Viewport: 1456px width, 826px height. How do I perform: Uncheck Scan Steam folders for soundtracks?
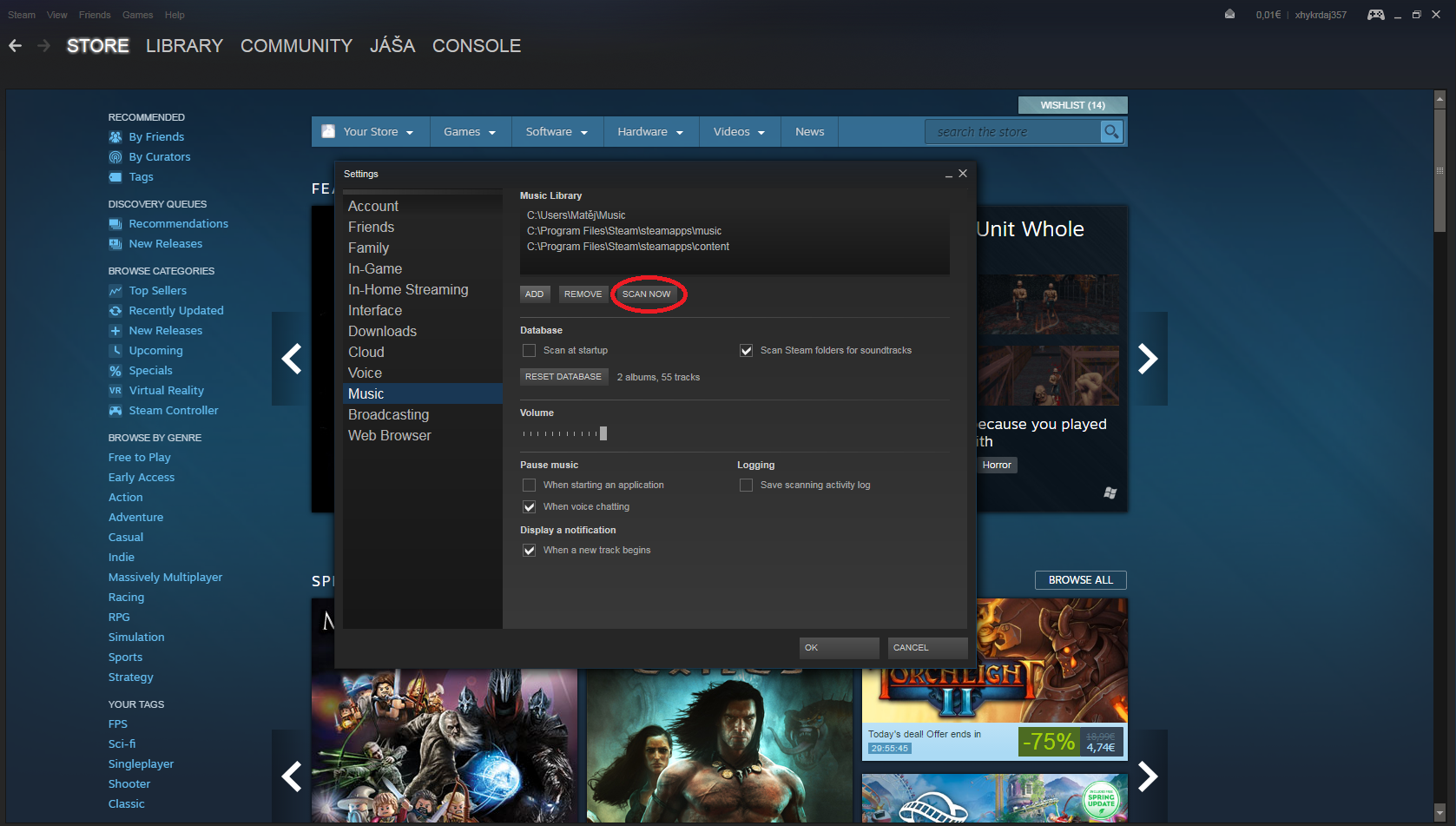click(x=746, y=351)
